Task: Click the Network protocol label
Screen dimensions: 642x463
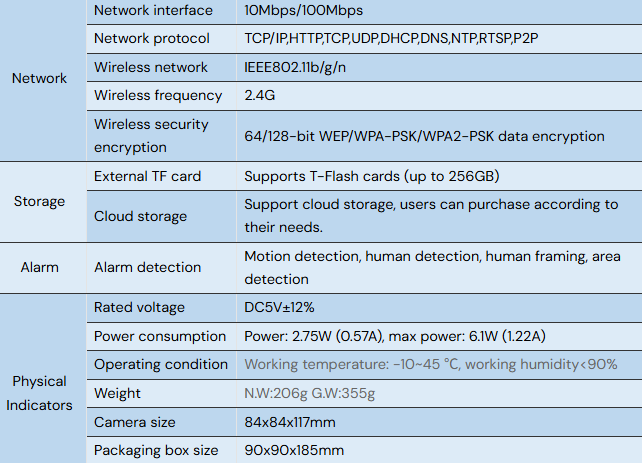Action: pyautogui.click(x=151, y=38)
